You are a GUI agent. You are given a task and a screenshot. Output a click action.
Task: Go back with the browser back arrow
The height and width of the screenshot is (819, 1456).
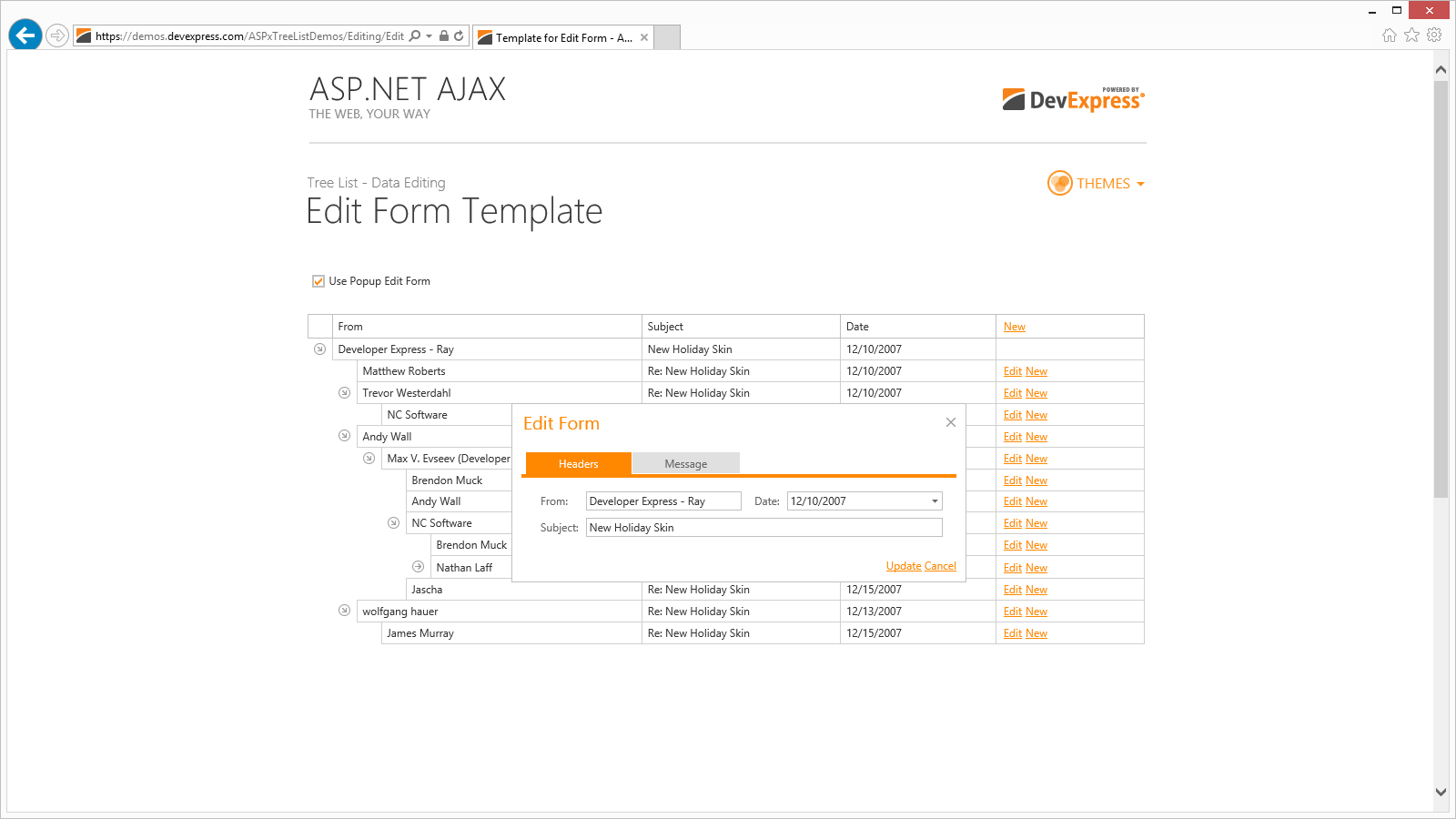(x=25, y=35)
